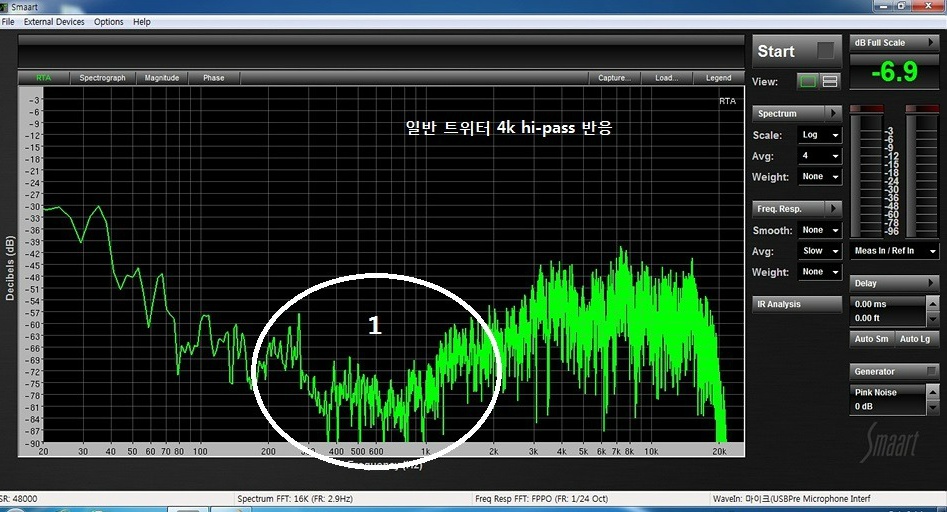The width and height of the screenshot is (947, 512).
Task: Toggle the Start measurement indicator
Action: coord(825,51)
